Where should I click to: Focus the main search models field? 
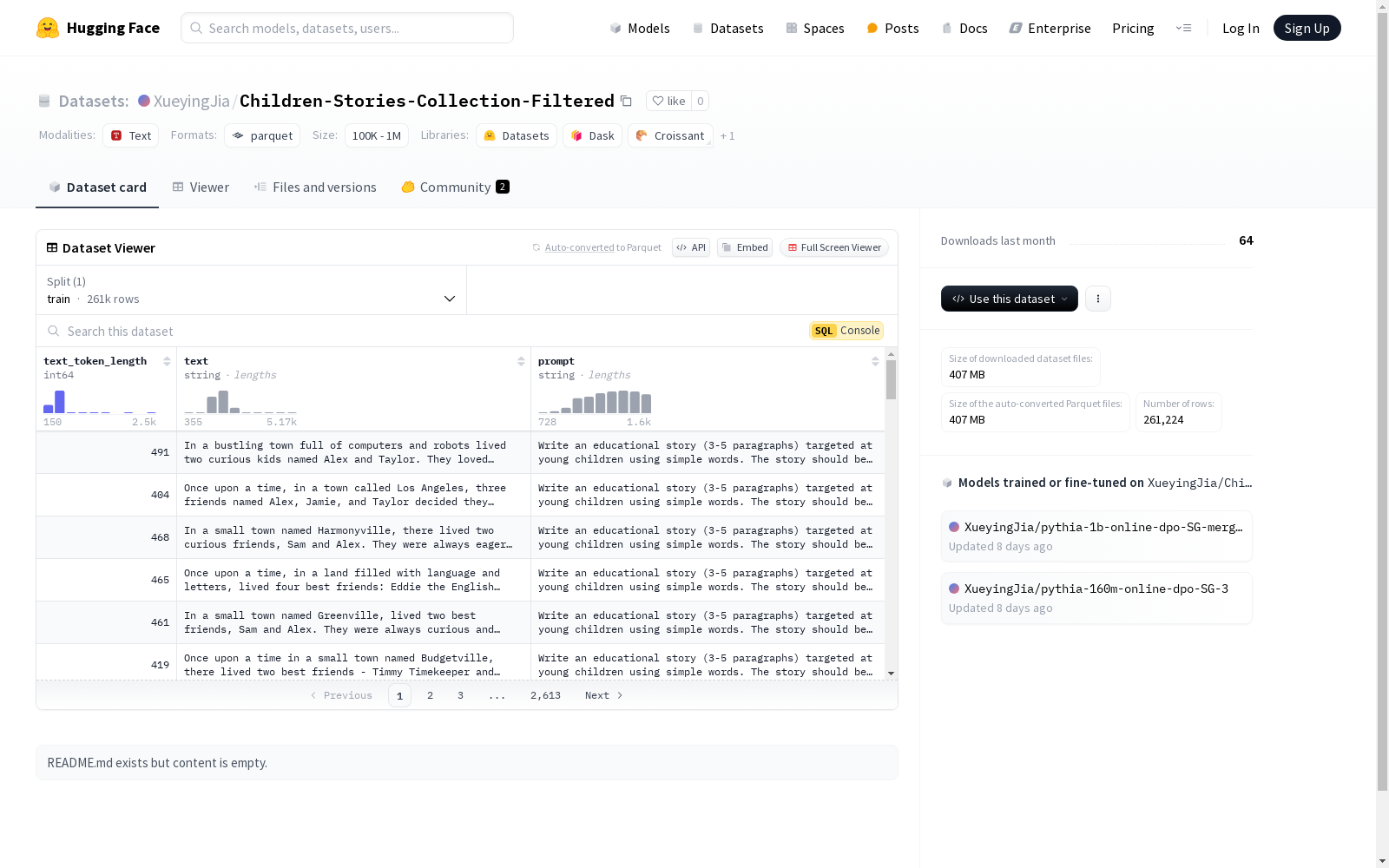347,28
